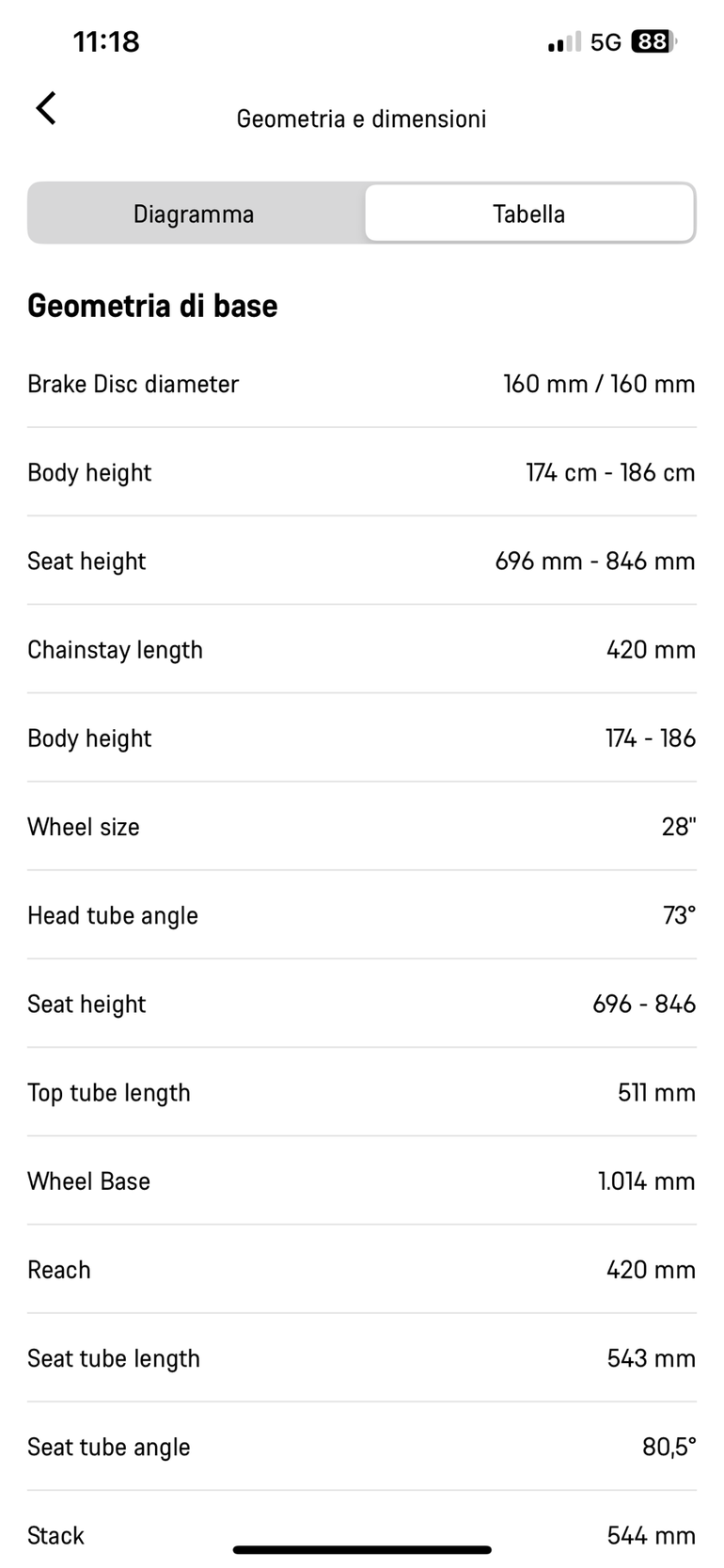Select the Top tube length row

362,1093
